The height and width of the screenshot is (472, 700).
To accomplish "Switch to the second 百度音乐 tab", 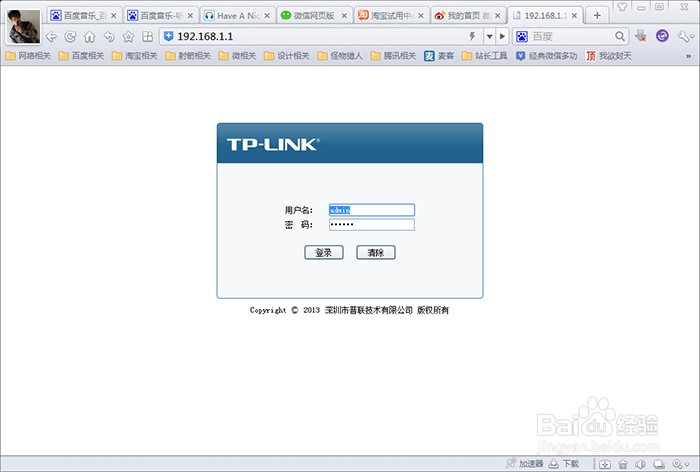I will click(x=161, y=16).
